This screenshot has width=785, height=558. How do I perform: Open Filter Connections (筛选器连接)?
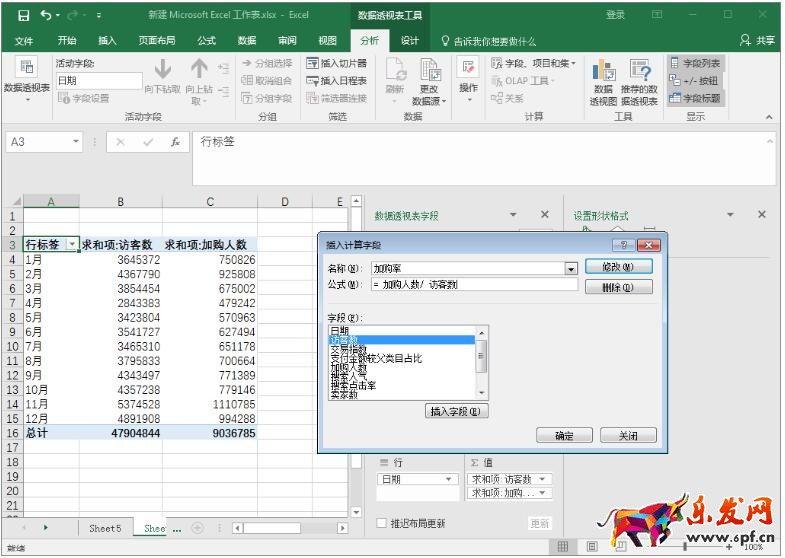tap(336, 98)
